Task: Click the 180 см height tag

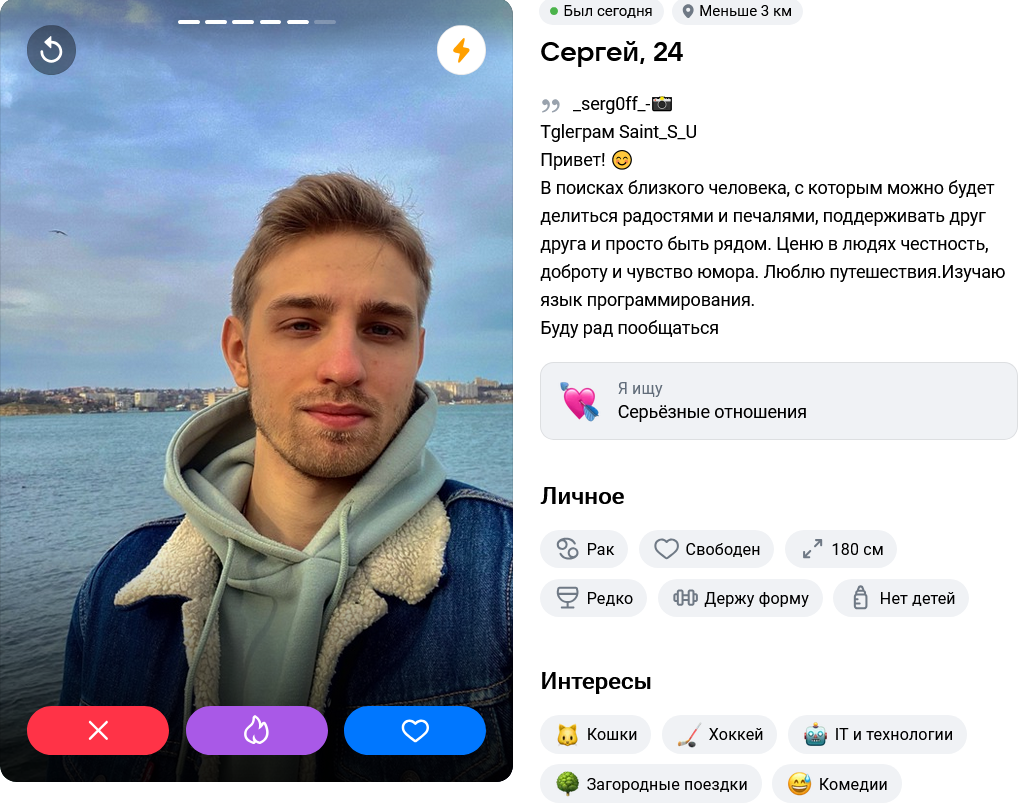Action: 841,549
